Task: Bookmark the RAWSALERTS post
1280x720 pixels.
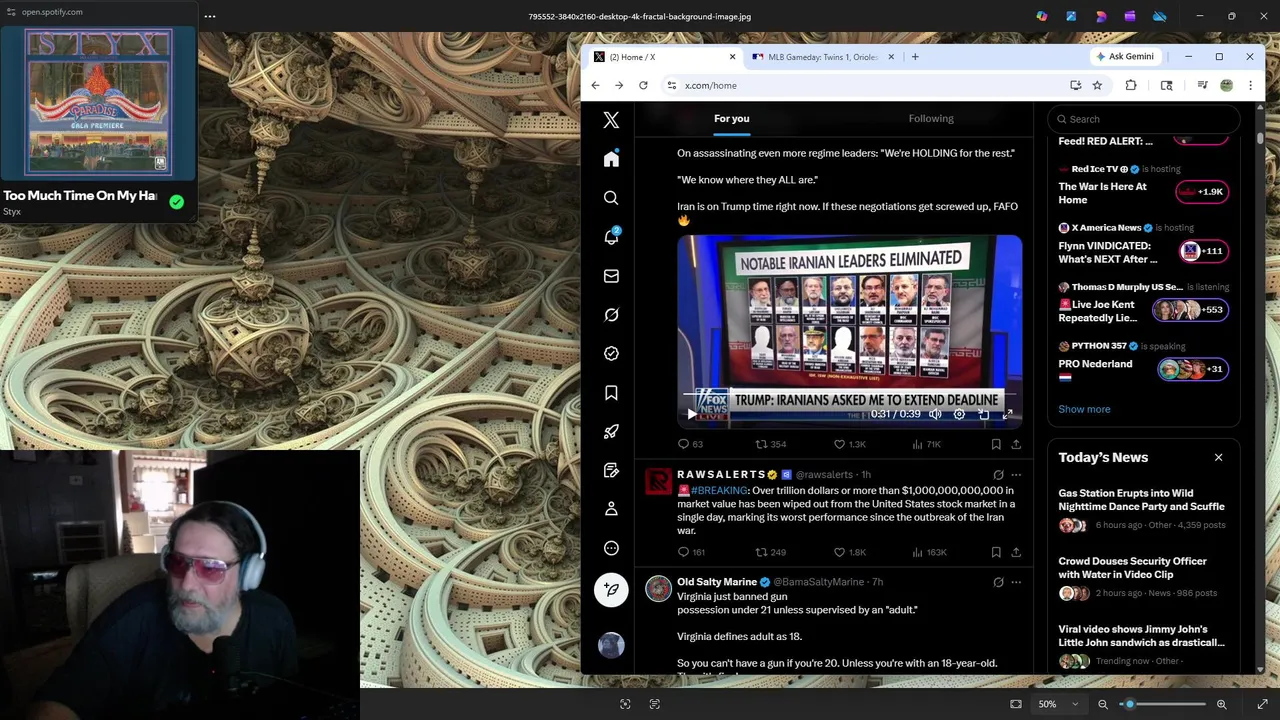Action: (x=996, y=552)
